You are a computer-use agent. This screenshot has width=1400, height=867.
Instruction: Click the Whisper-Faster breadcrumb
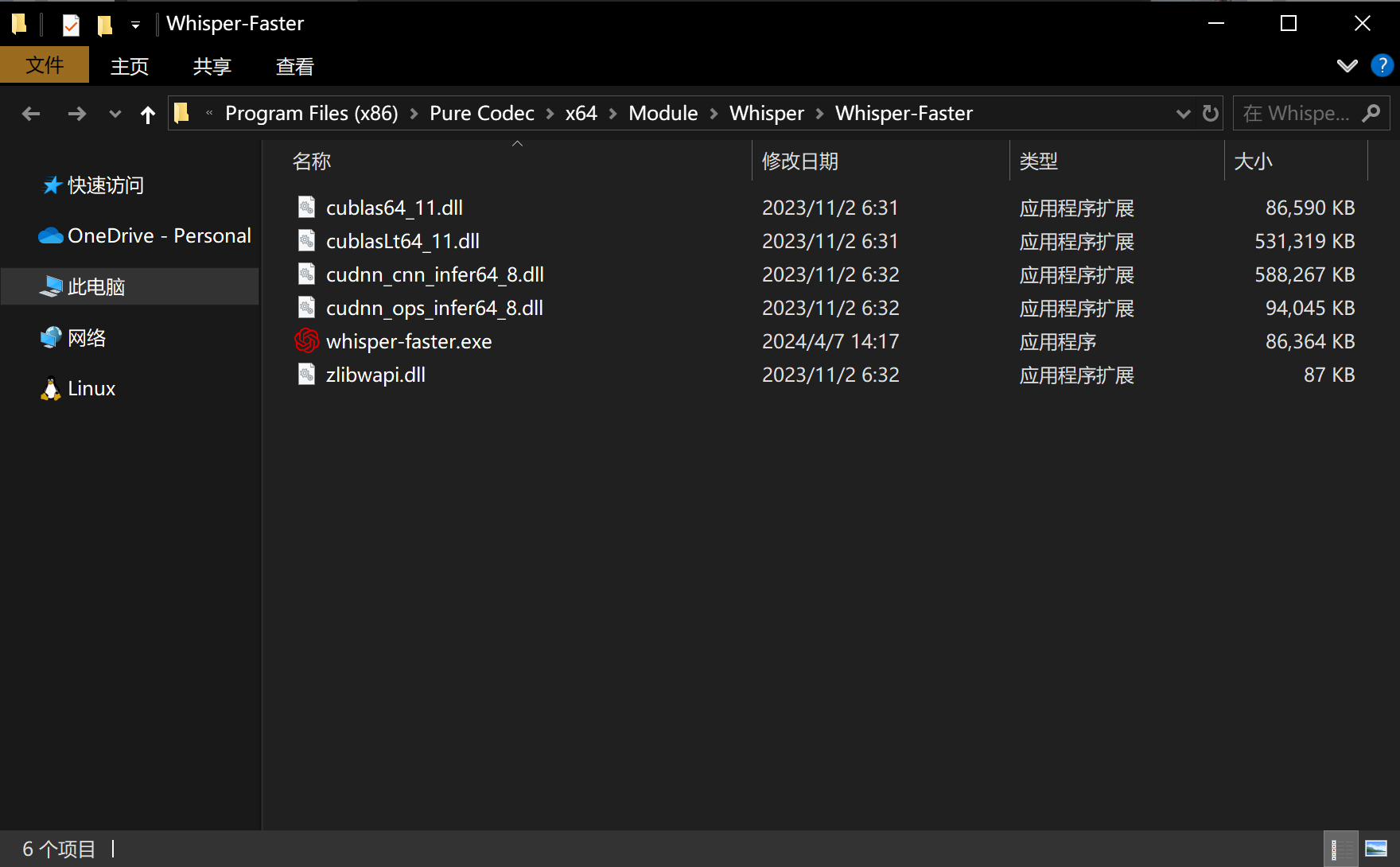tap(904, 113)
